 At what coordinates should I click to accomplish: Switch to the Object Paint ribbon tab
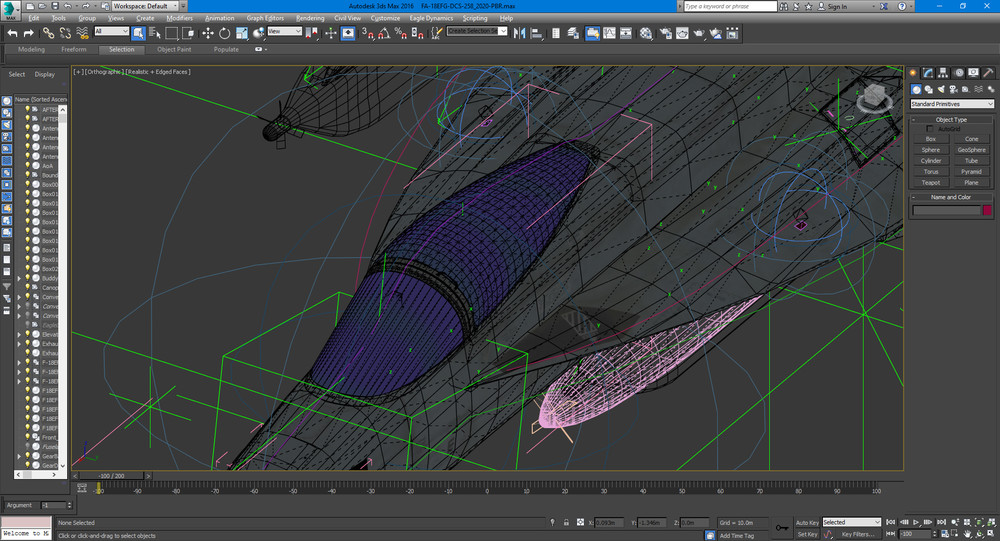coord(173,49)
